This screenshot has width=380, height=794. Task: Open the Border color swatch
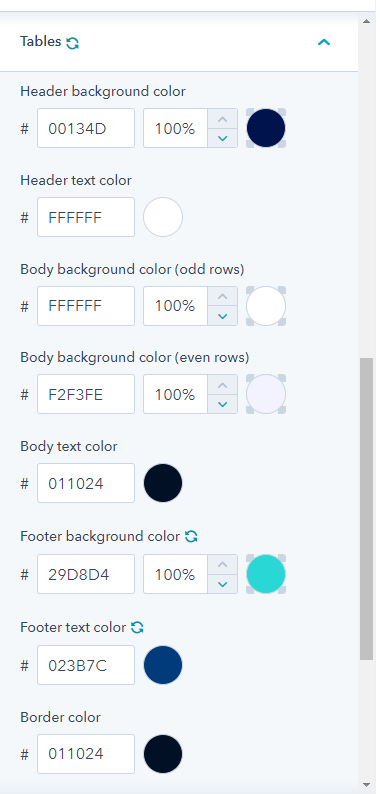click(x=163, y=754)
